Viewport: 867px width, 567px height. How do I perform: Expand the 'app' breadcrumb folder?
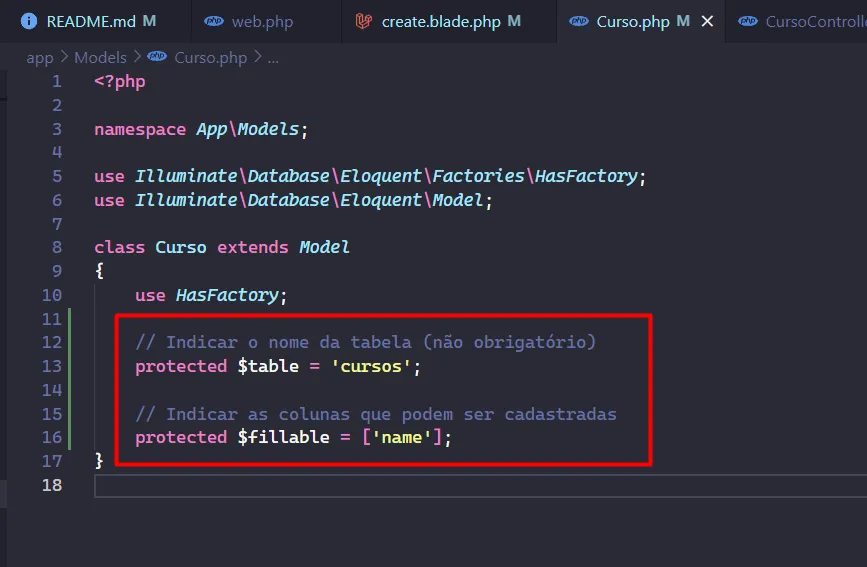coord(39,57)
